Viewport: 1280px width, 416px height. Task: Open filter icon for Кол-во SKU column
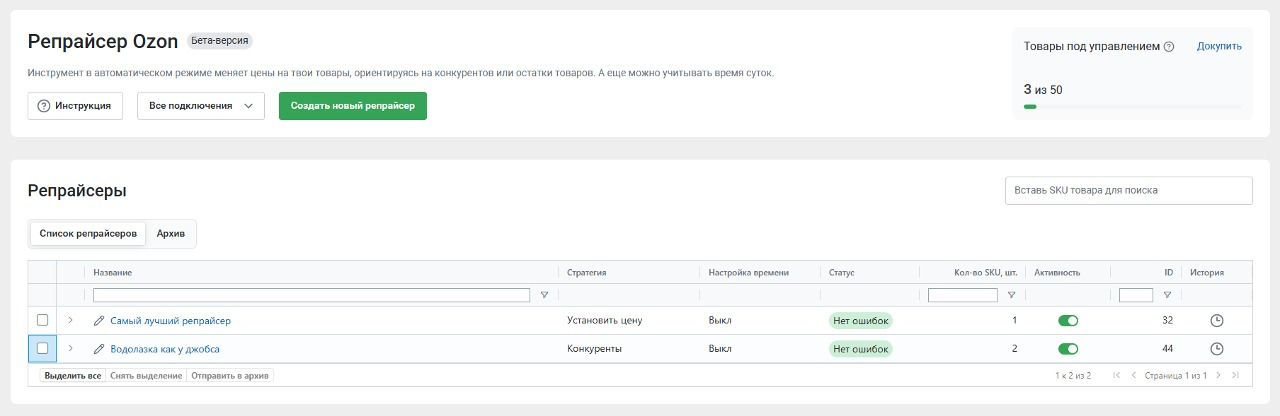(x=1011, y=295)
